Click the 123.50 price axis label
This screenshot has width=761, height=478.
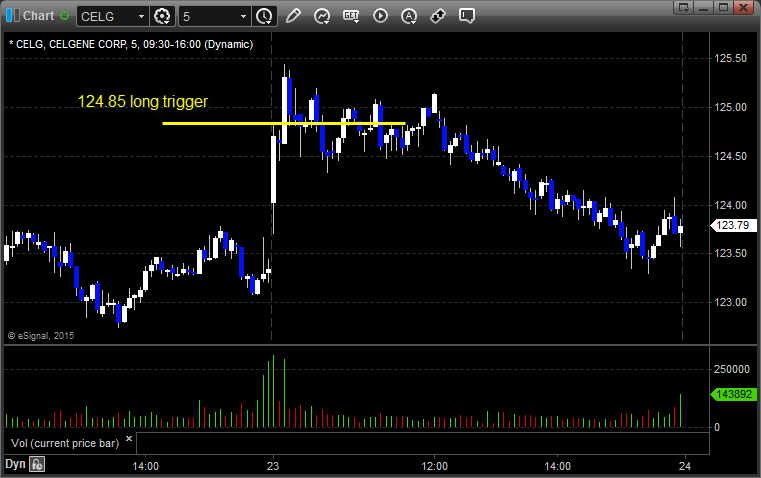click(x=730, y=253)
